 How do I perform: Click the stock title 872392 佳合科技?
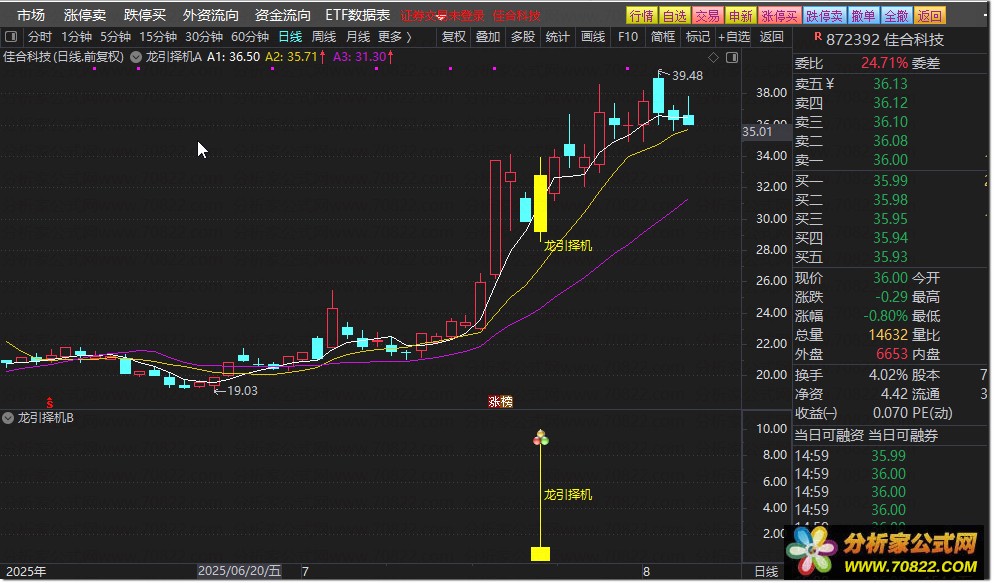click(x=885, y=40)
